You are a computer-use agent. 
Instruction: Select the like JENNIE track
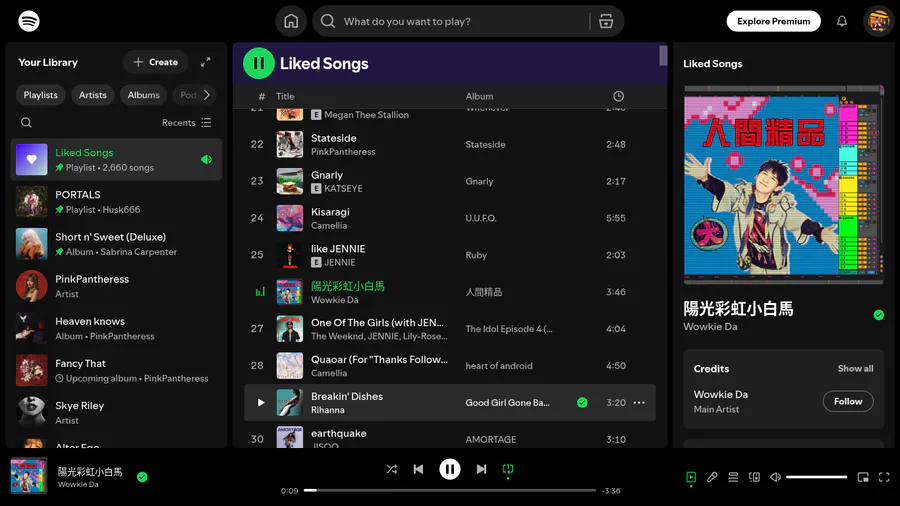pyautogui.click(x=449, y=255)
